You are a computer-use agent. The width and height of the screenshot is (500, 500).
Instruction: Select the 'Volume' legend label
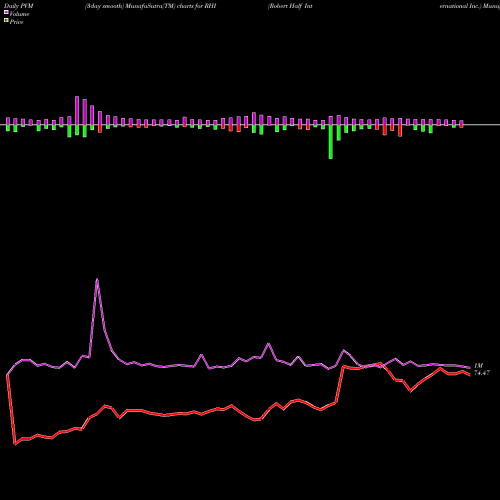(x=19, y=14)
